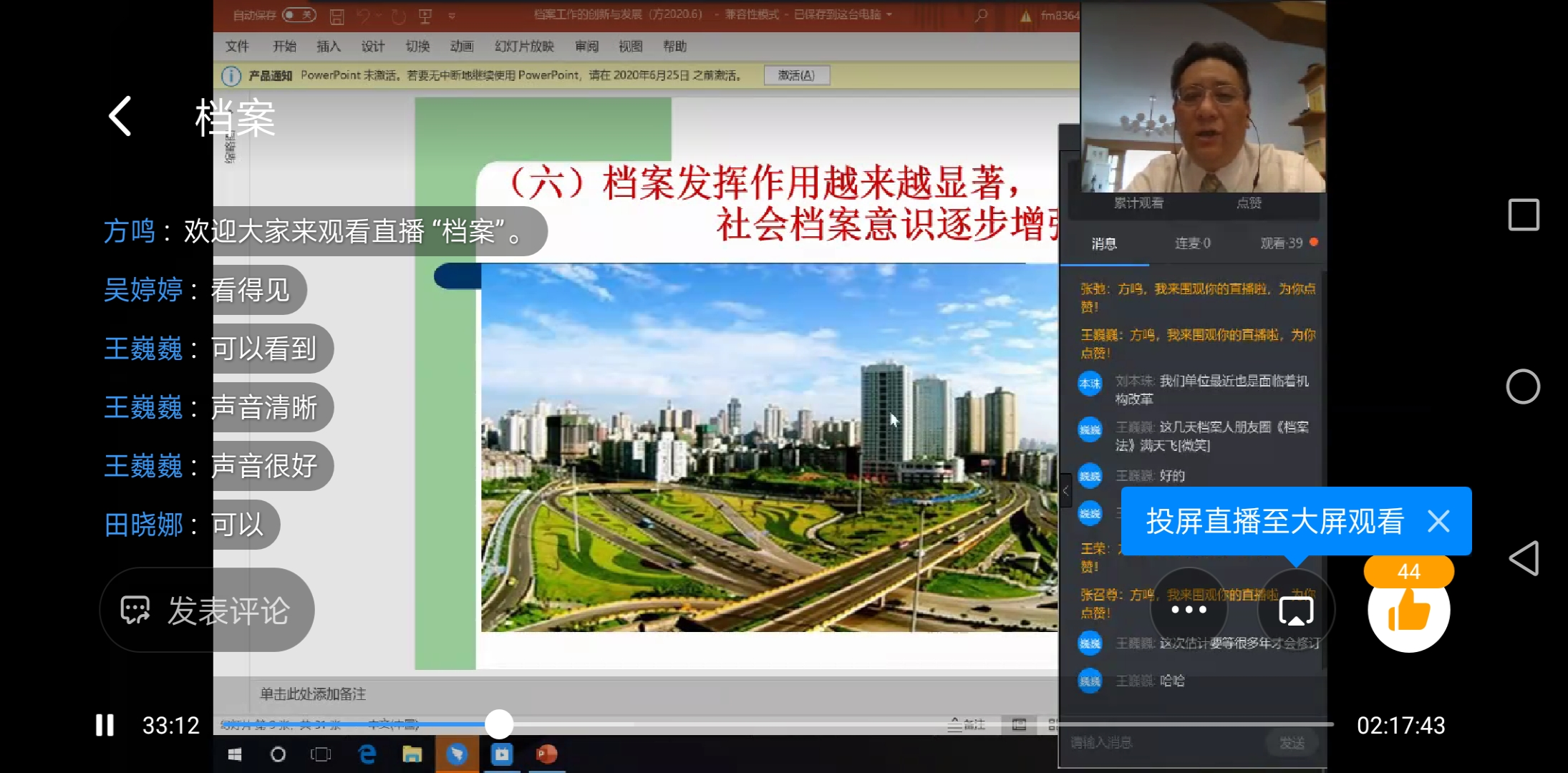Tap the Android home circle button
The image size is (1568, 773).
tap(1523, 386)
